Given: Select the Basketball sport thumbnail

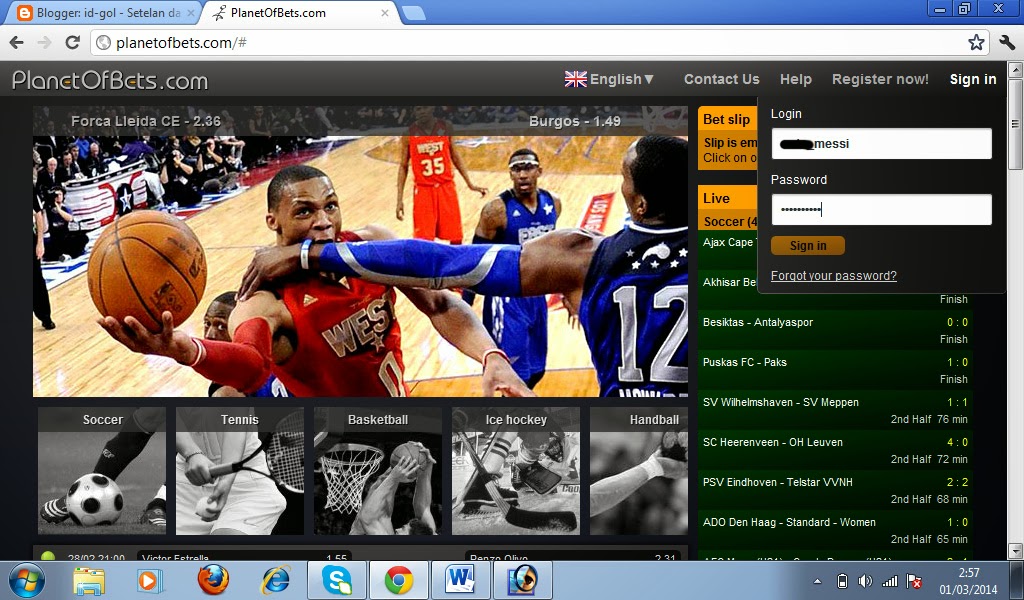Looking at the screenshot, I should tap(377, 471).
